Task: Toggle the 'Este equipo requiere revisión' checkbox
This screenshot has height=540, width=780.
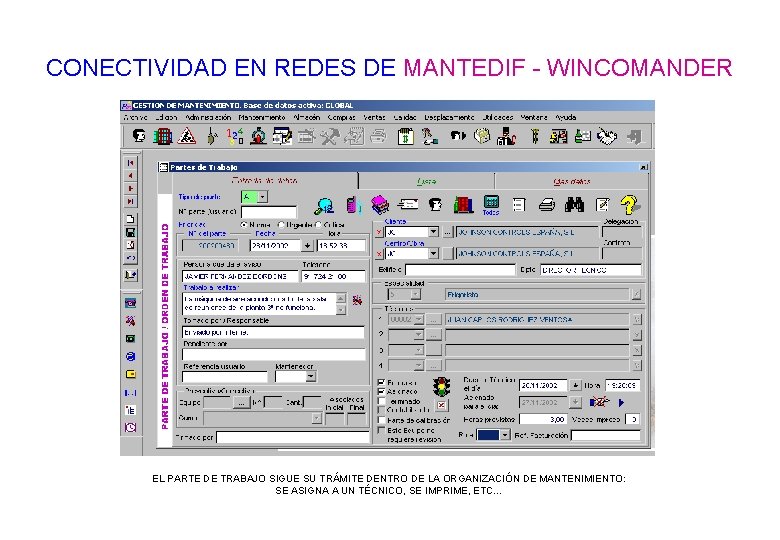Action: tap(382, 430)
